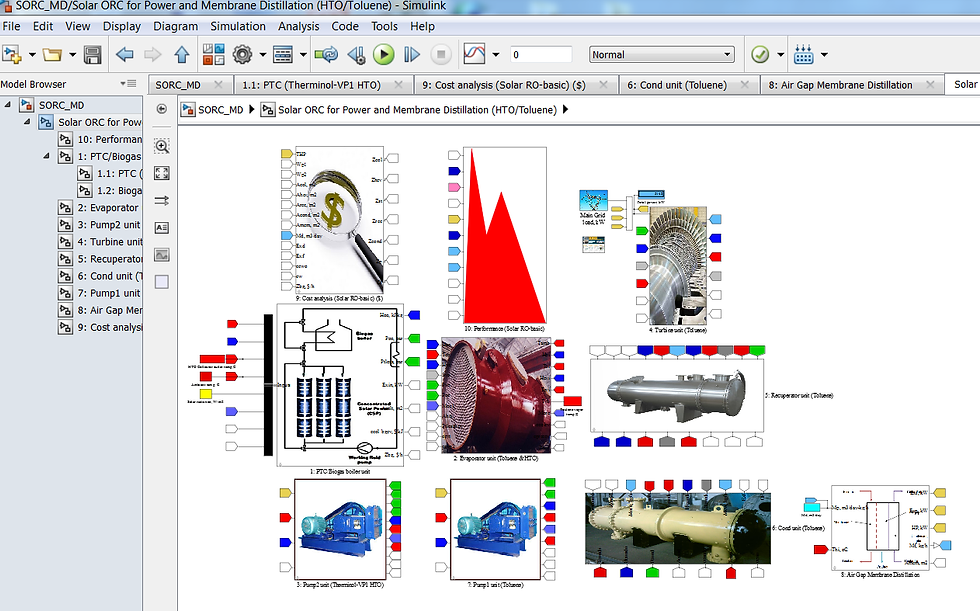Go back with the blue left arrow
This screenshot has height=611, width=980.
pos(125,55)
